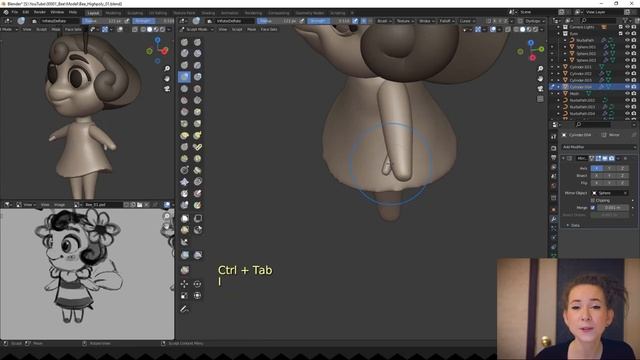
Task: Toggle Mirror modifier X axis
Action: 596,168
